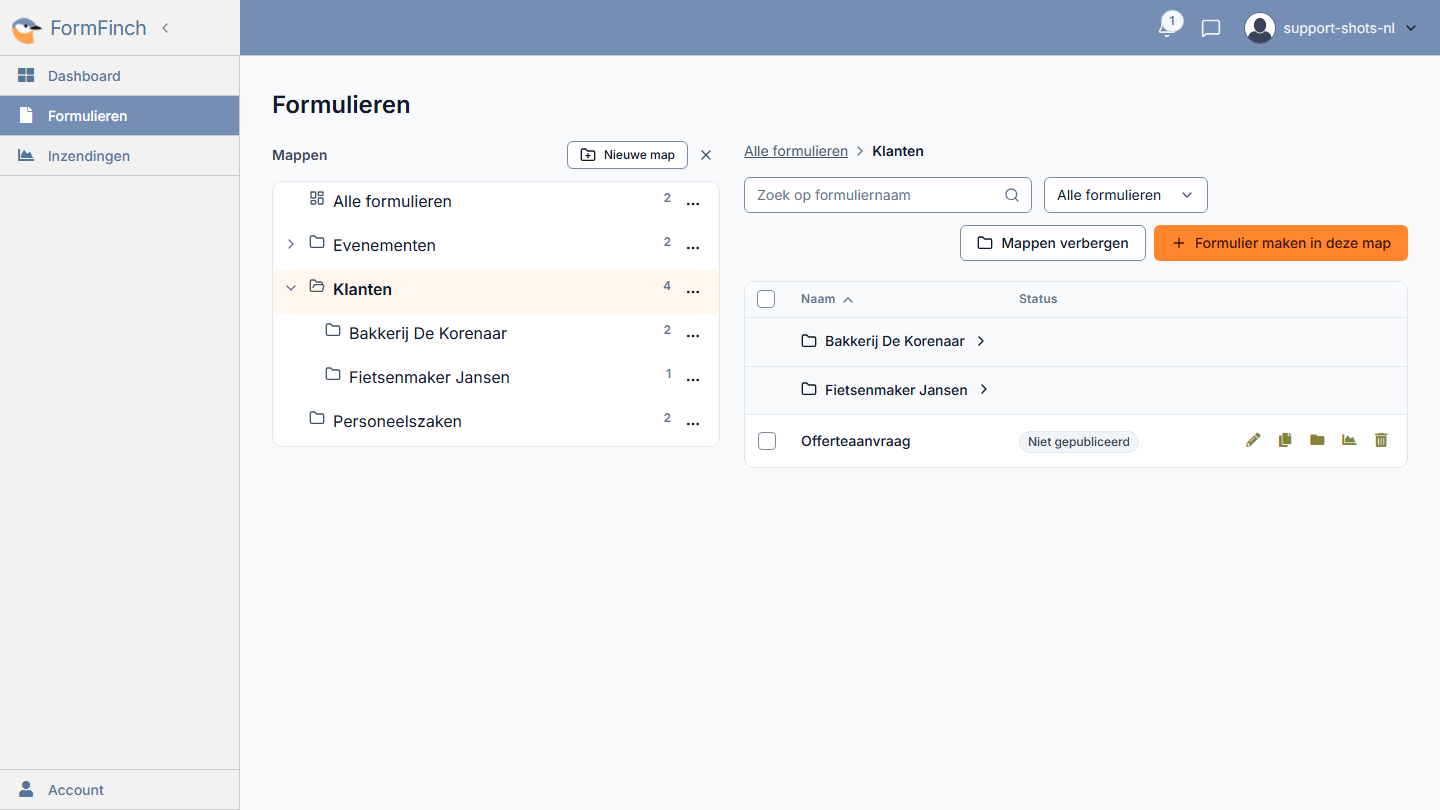Duplicate Offerteaanvraag using the copy icon
The image size is (1440, 810).
(1285, 440)
